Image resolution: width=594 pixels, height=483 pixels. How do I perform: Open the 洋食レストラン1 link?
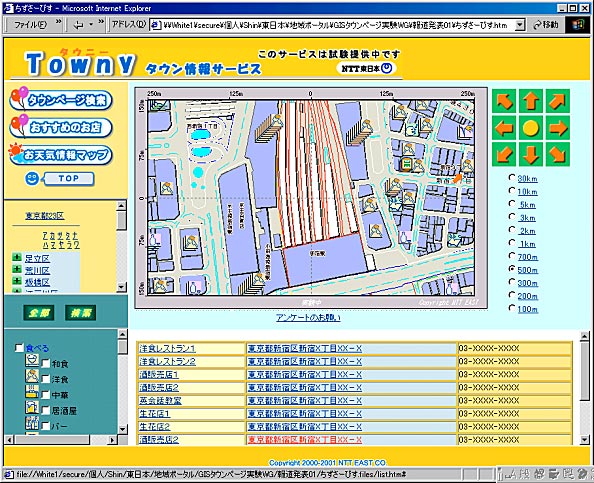pyautogui.click(x=167, y=349)
